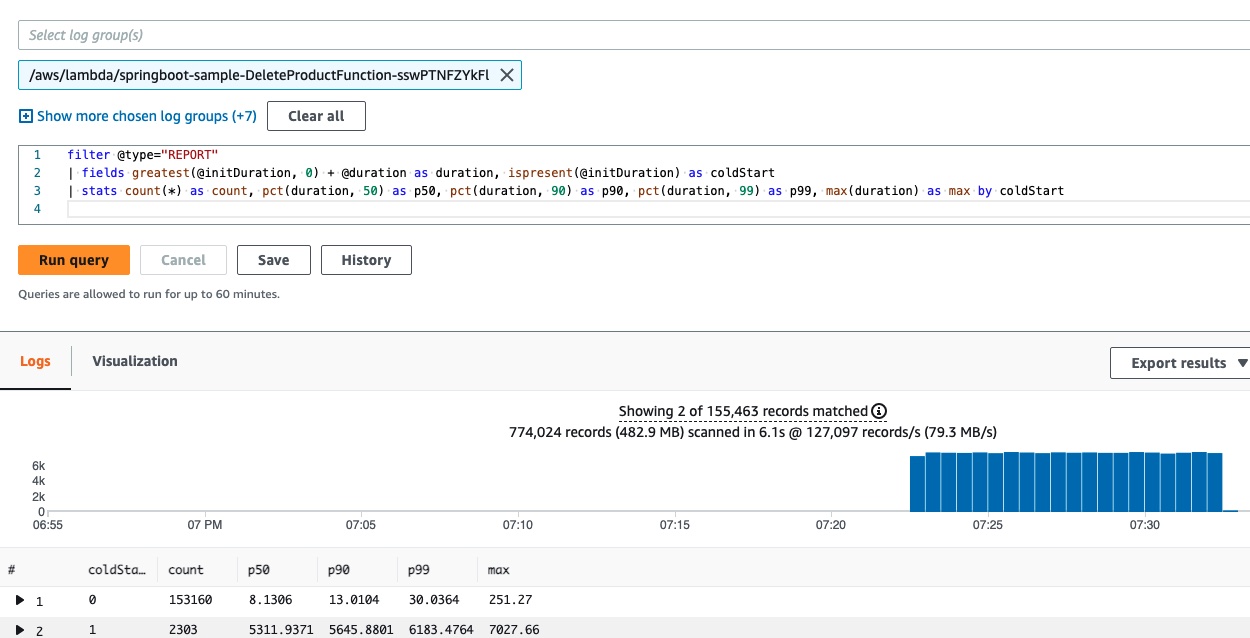Screen dimensions: 1250x638
Task: Expand result row 1 details
Action: click(20, 600)
